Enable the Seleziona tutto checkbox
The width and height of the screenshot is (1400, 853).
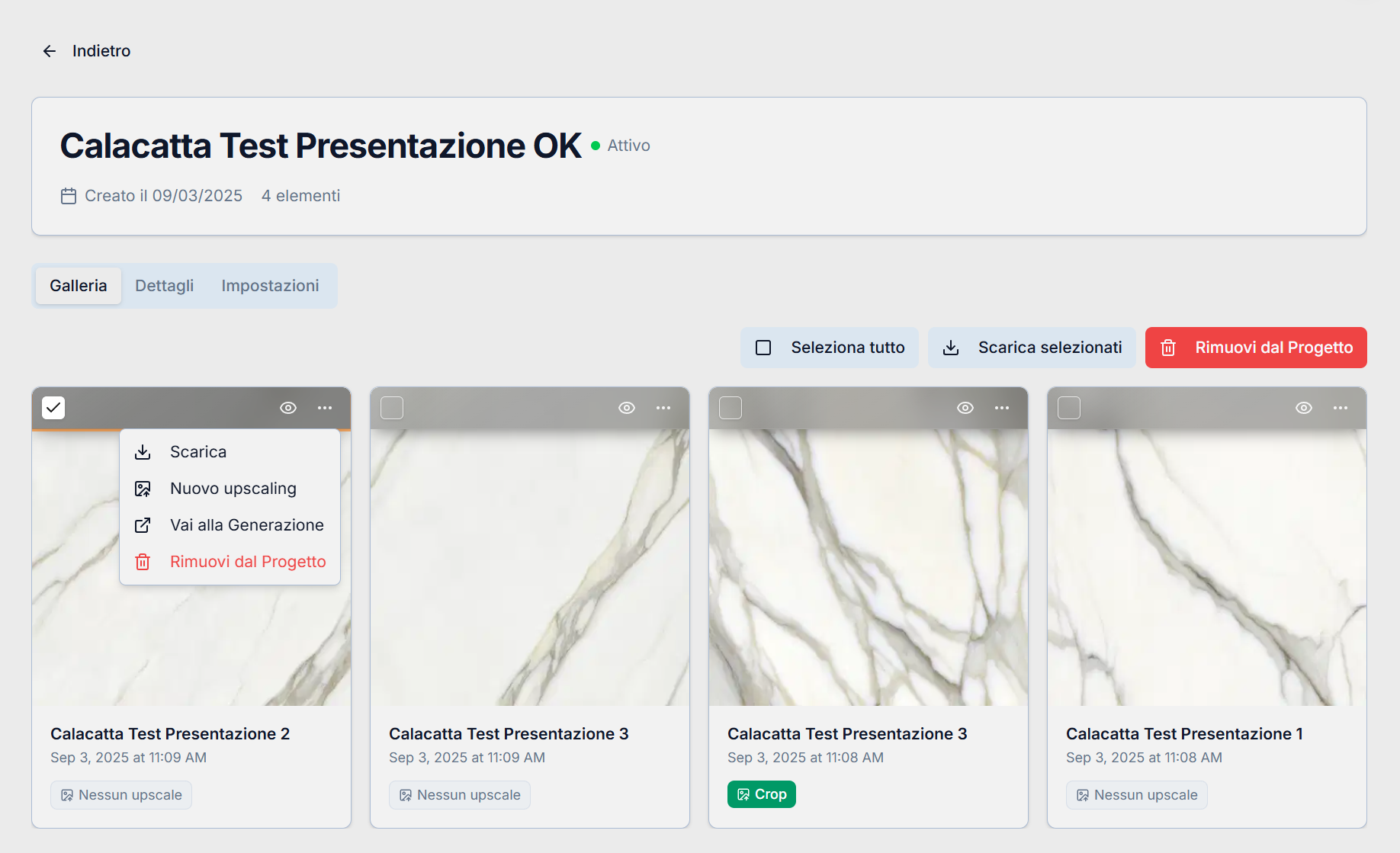(763, 348)
